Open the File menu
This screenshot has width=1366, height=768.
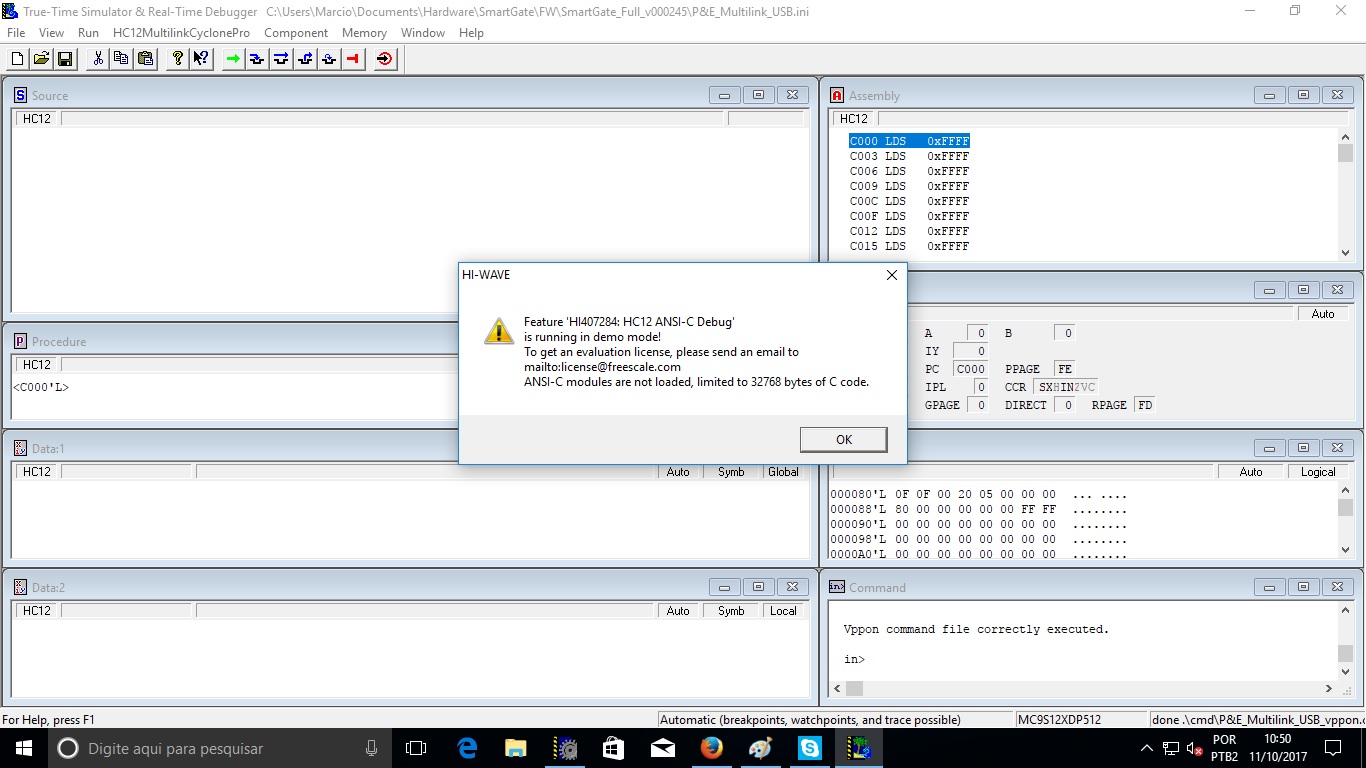coord(16,33)
